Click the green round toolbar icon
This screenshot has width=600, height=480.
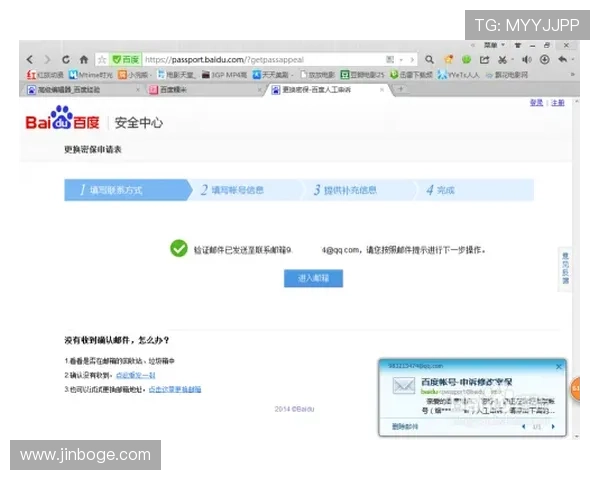tap(466, 59)
